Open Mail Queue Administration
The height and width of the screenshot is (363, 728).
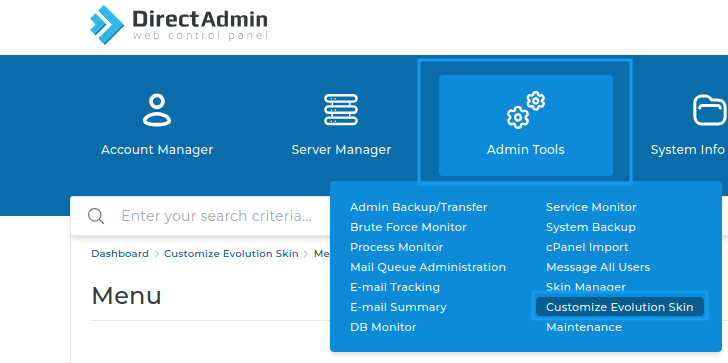[x=428, y=267]
